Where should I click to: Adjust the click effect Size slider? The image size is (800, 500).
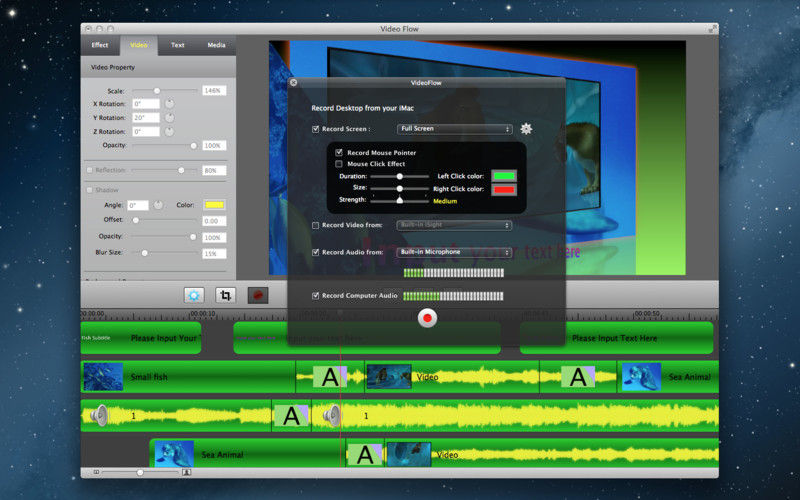click(x=399, y=188)
